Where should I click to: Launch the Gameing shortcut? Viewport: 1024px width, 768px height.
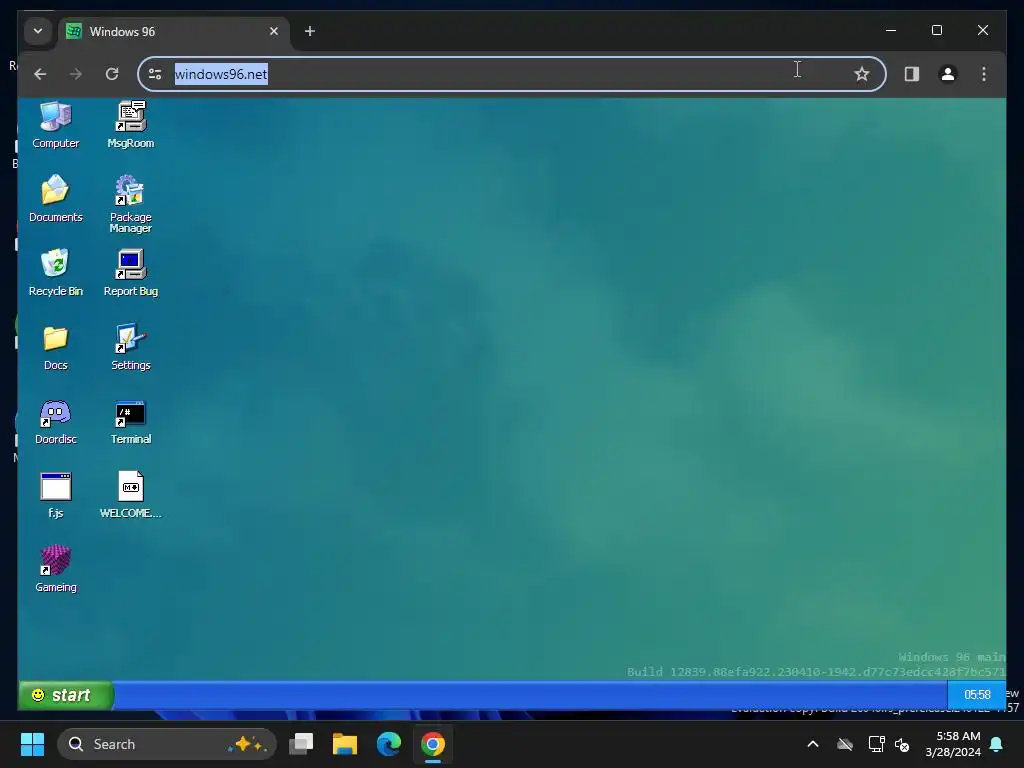click(56, 568)
